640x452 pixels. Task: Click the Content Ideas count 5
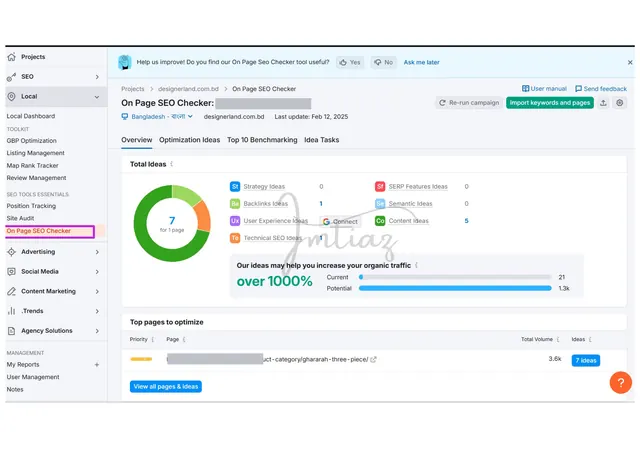pos(467,221)
